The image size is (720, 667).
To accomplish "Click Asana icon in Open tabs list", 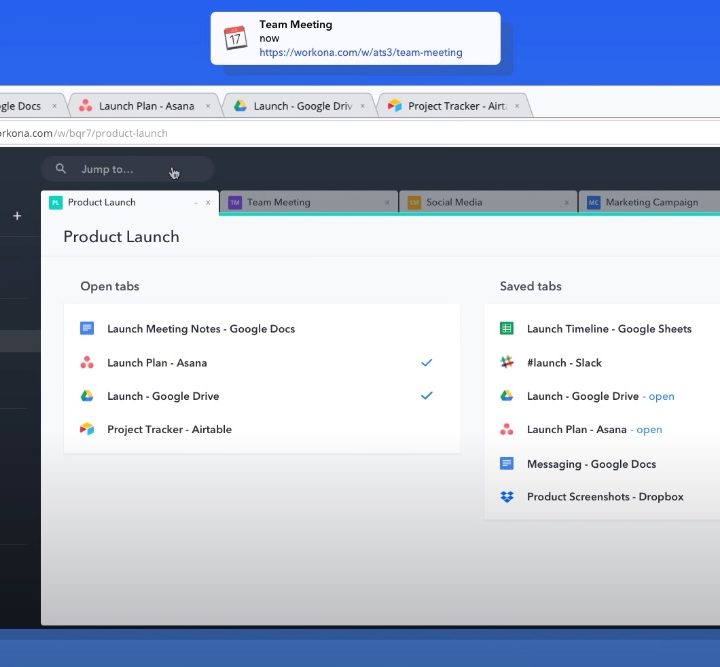I will coord(87,363).
